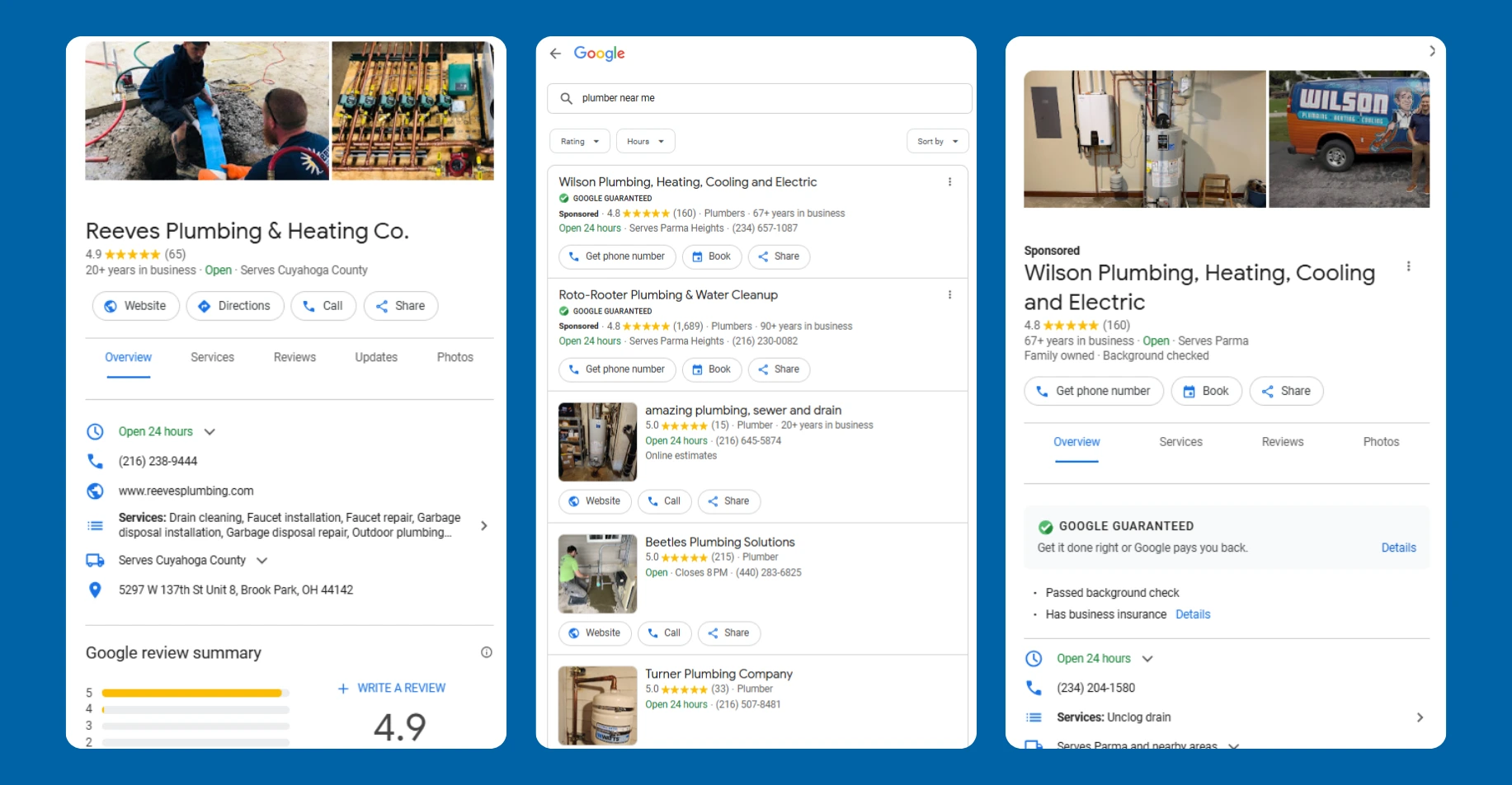Open the three-dot menu for Wilson Plumbing listing
1512x785 pixels.
click(949, 182)
